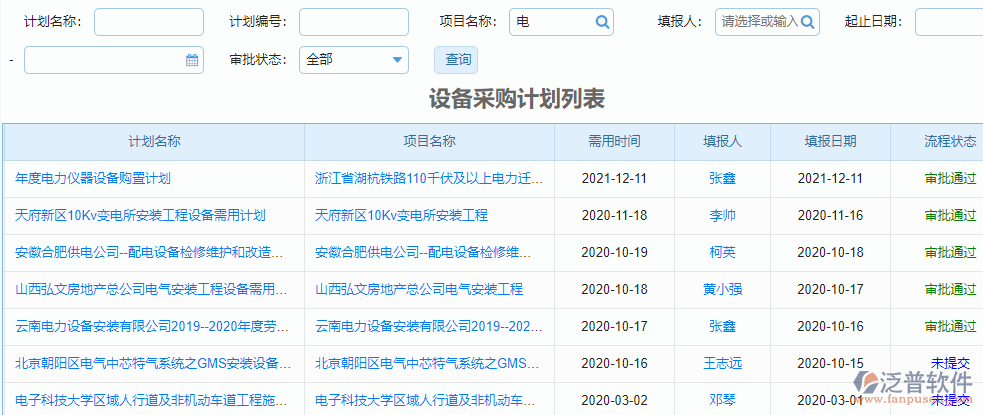
Task: Click 需用时间 cell 2020-03-02
Action: point(614,400)
